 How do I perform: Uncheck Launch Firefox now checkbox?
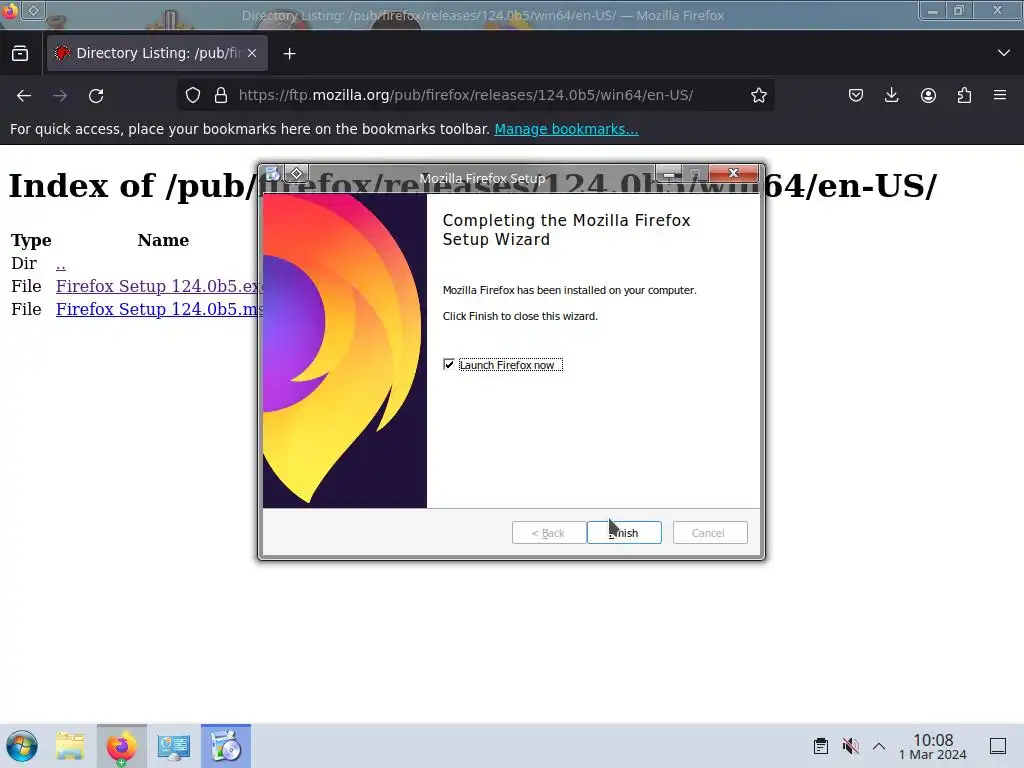tap(449, 364)
